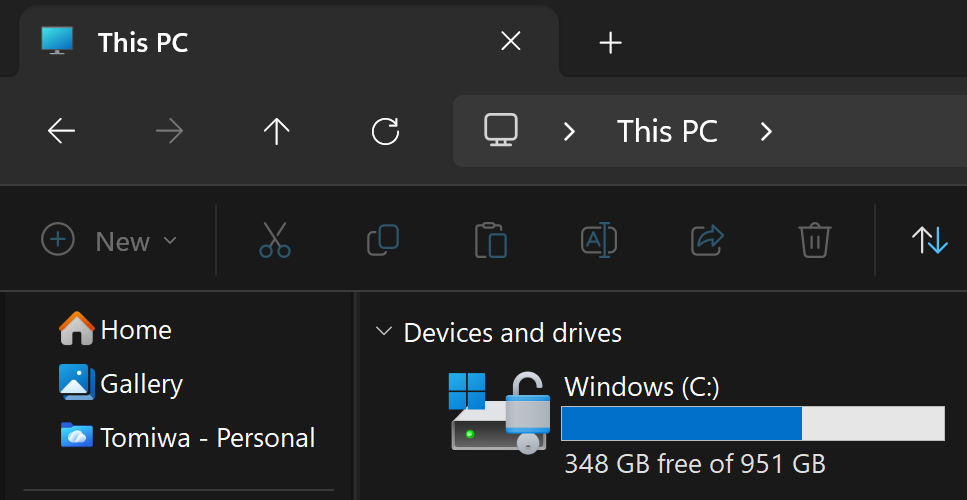The width and height of the screenshot is (967, 500).
Task: Open the Windows (C:) drive icon
Action: coord(500,412)
